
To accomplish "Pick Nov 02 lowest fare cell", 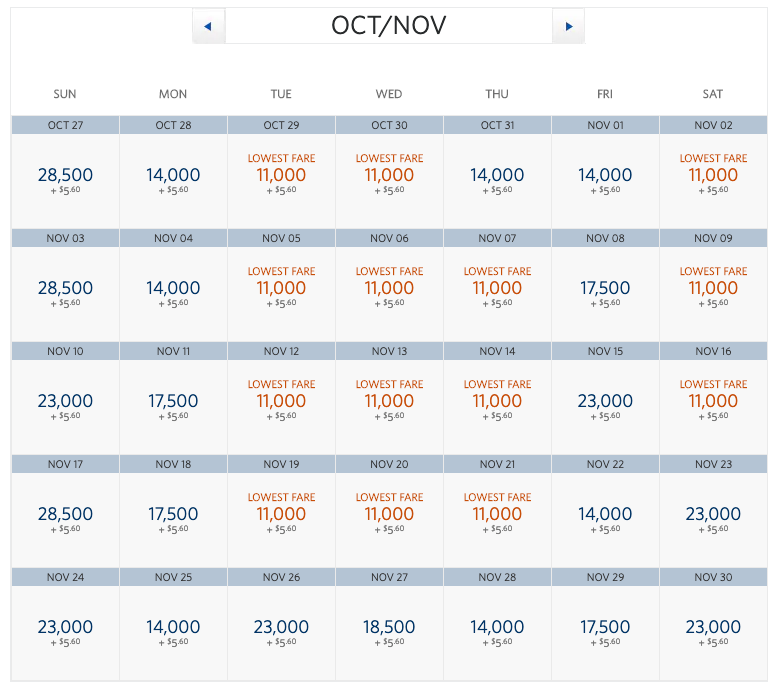I will point(713,181).
